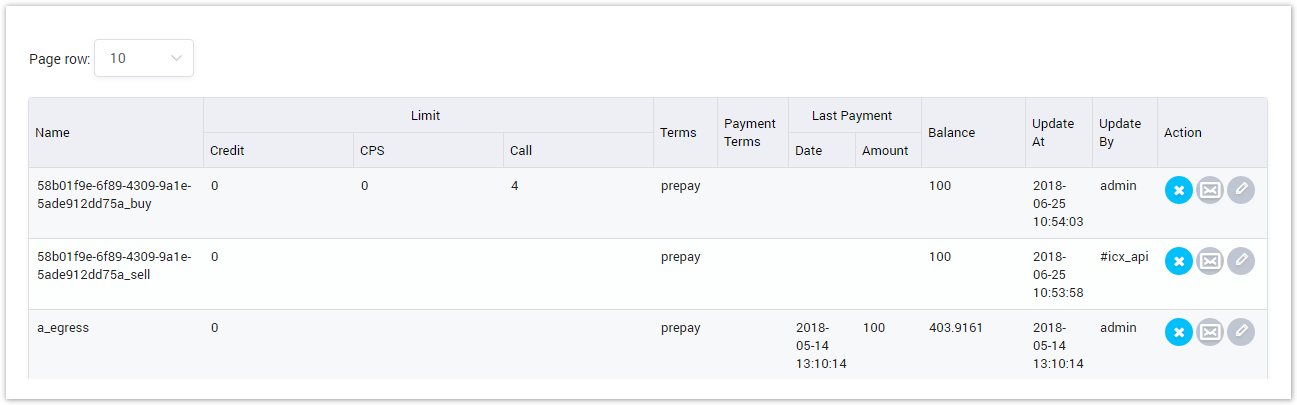Click edit pencil icon for 5ade912dd75a_sell row
1297x405 pixels.
[1241, 261]
